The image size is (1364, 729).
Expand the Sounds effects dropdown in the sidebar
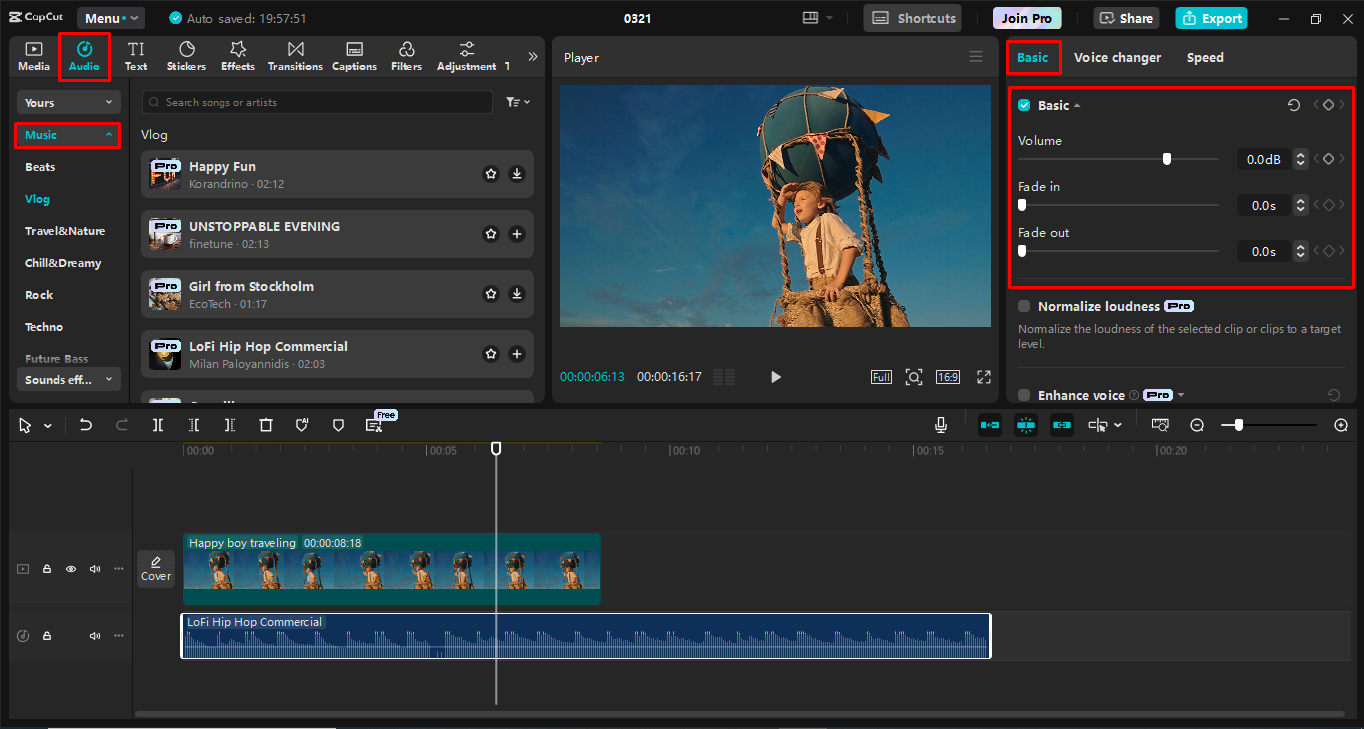67,379
